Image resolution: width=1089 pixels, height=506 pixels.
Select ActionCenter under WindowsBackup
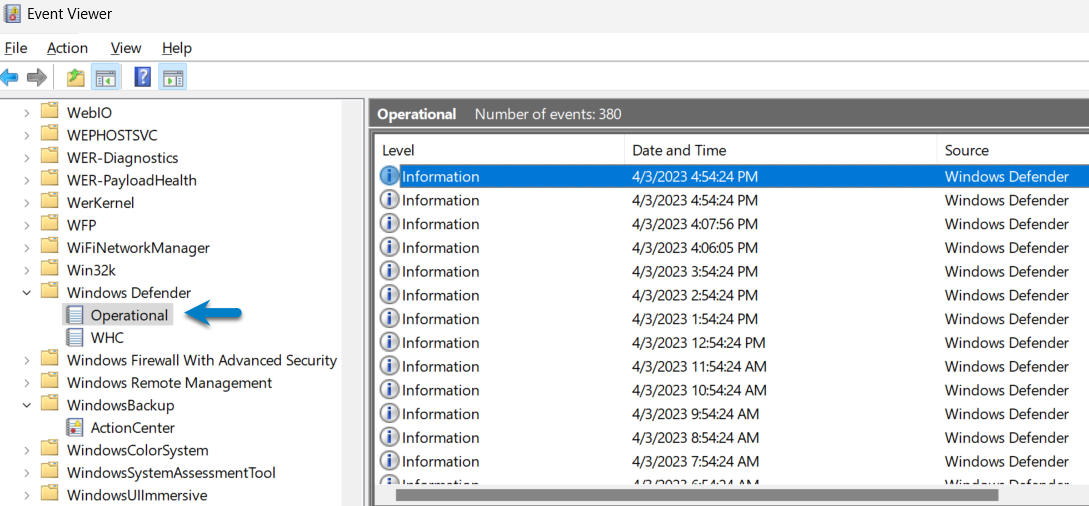click(133, 428)
